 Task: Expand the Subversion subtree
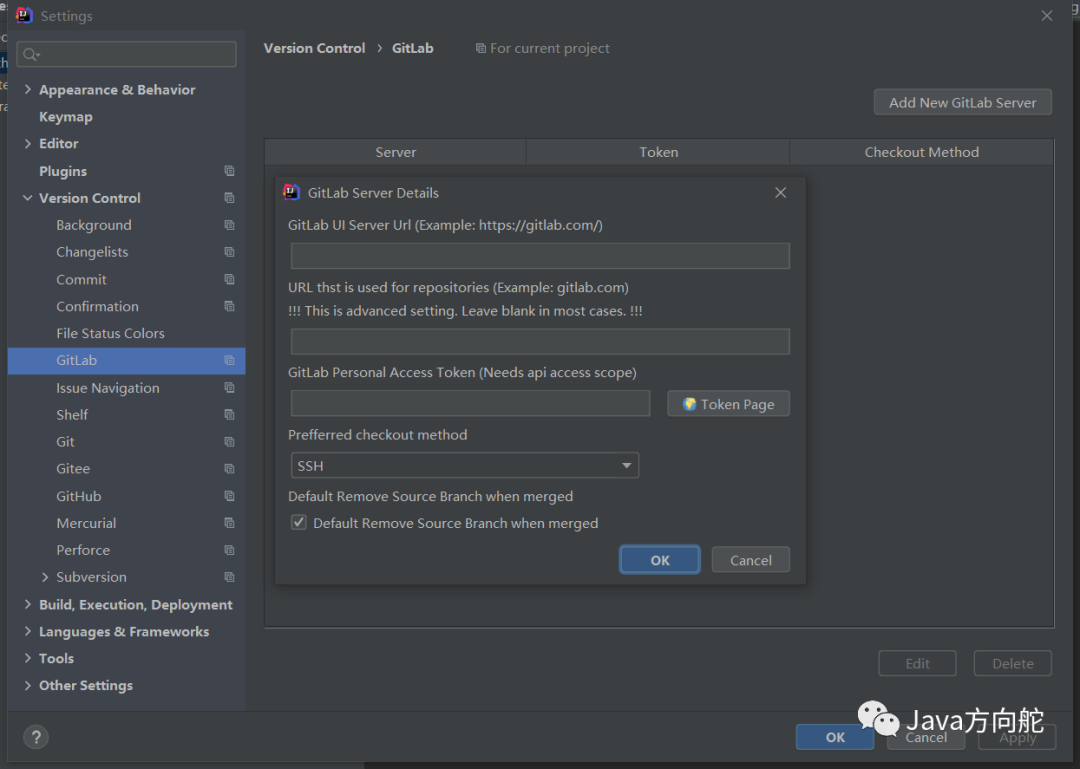(45, 577)
